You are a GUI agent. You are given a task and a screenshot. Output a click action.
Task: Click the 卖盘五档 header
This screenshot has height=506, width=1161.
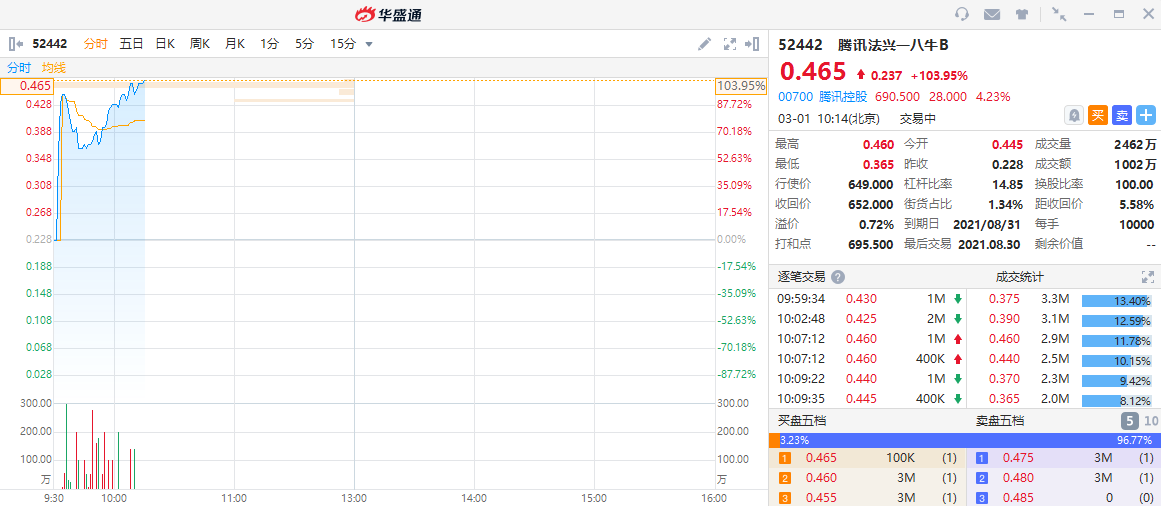point(1000,421)
